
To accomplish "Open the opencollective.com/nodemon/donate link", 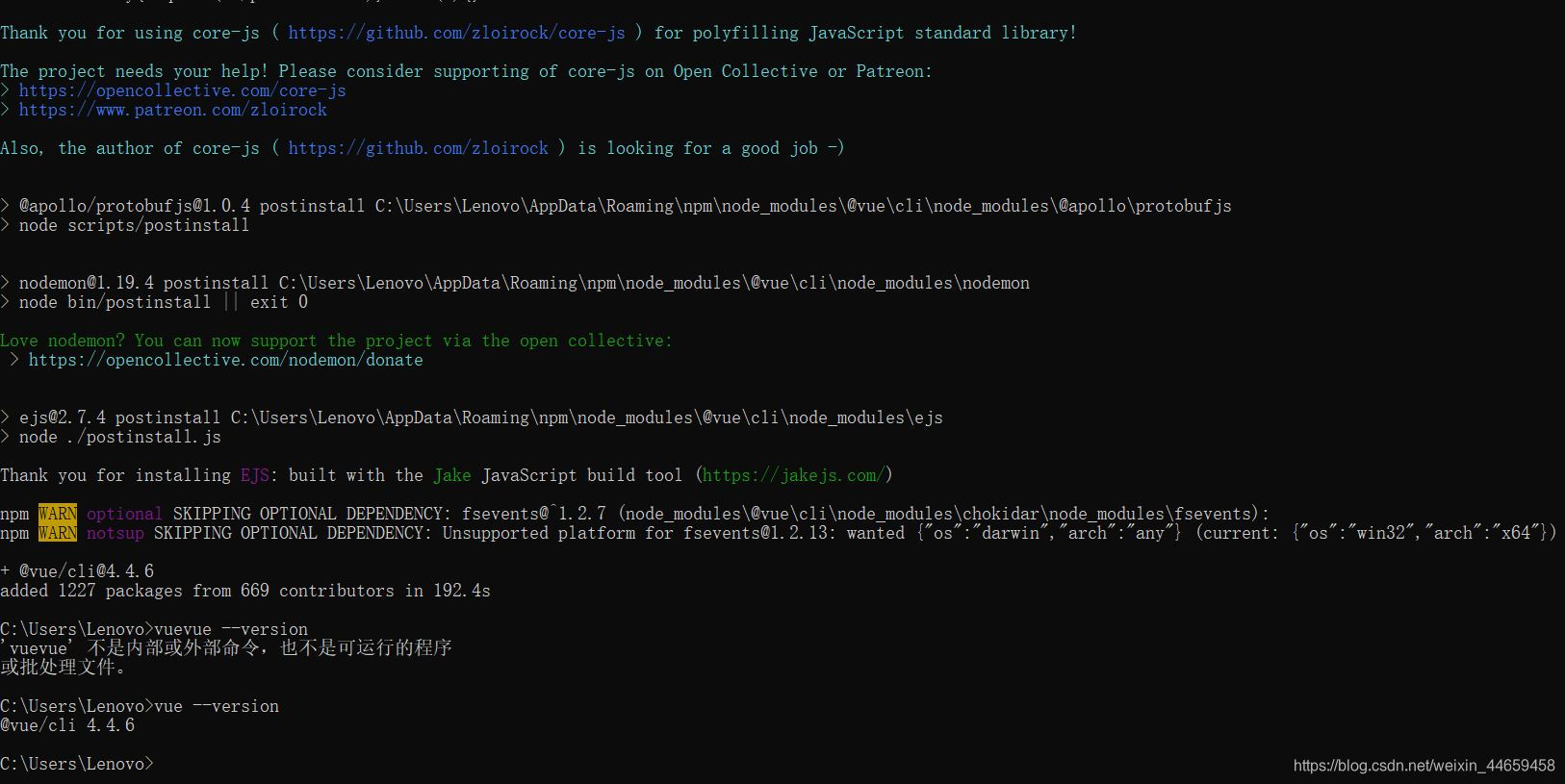I will click(225, 360).
